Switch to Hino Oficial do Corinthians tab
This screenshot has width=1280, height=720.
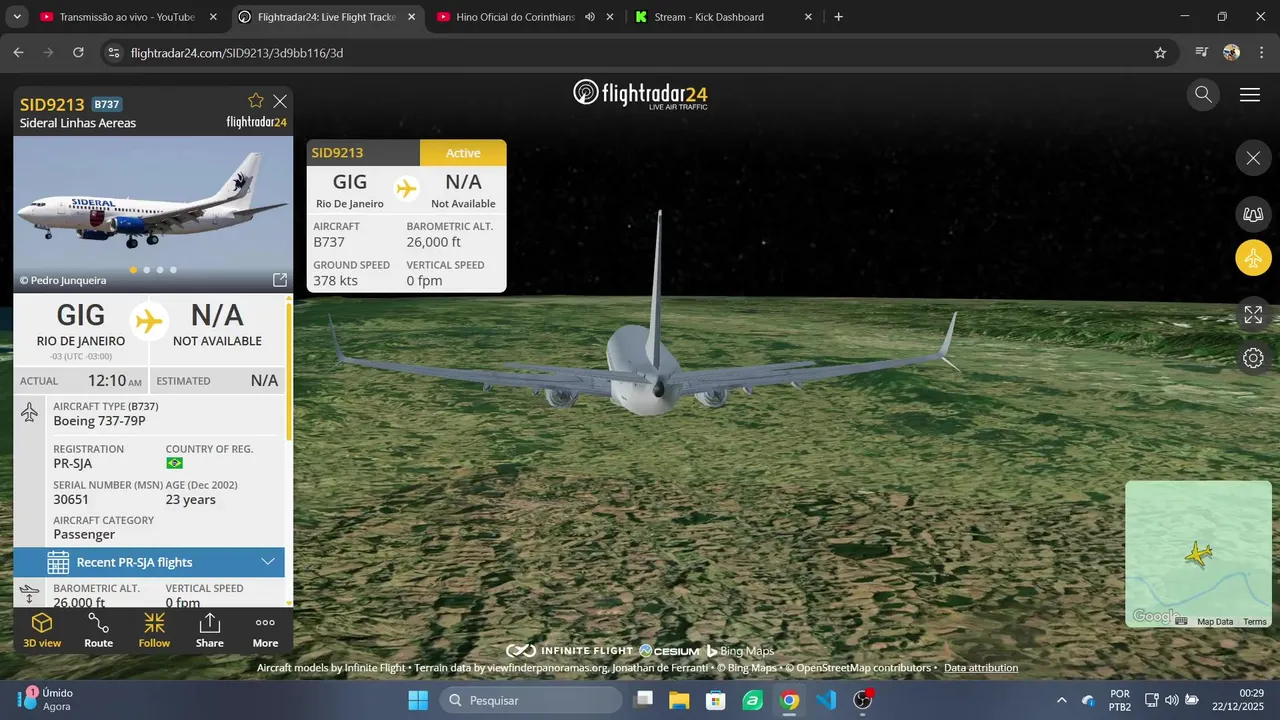514,17
